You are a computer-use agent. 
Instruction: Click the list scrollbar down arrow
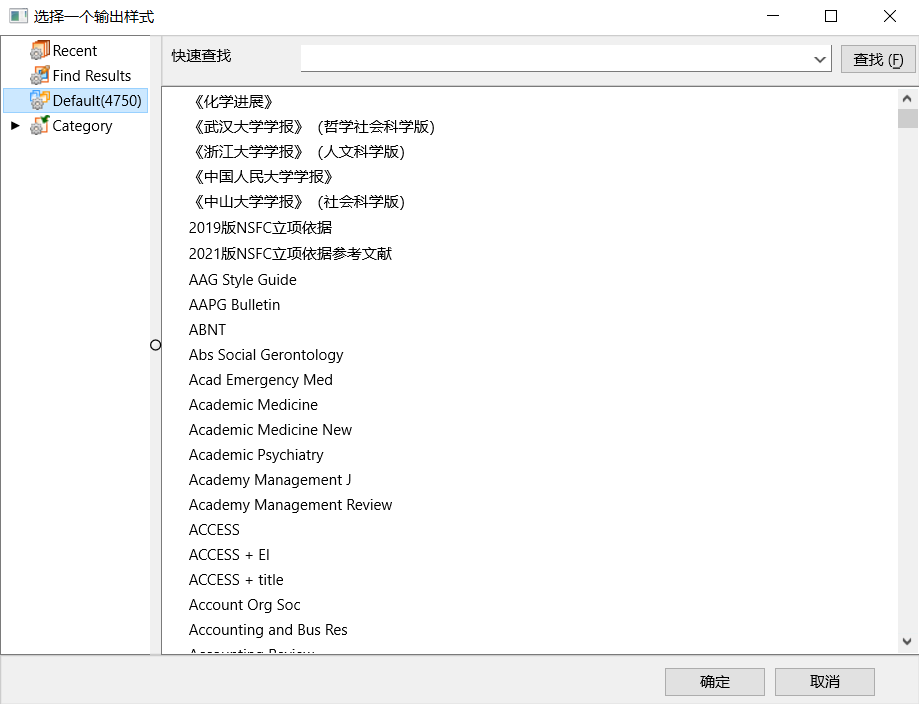pyautogui.click(x=907, y=642)
